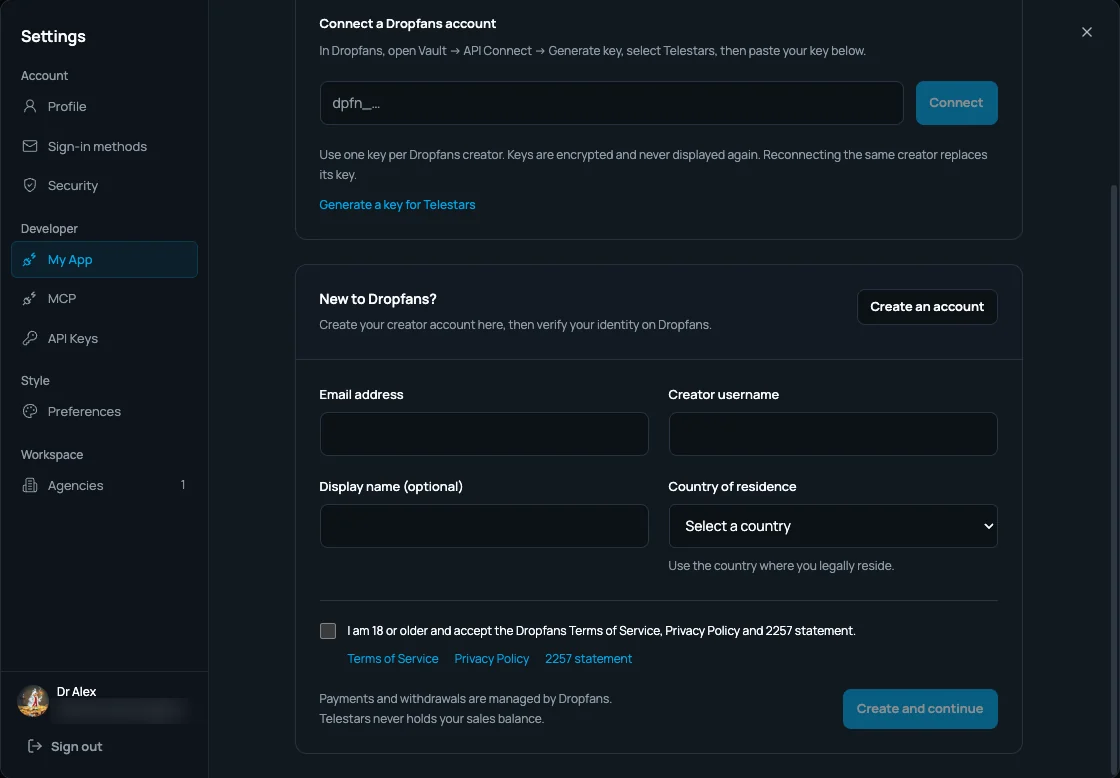
Task: Close the Settings dialog with the X
Action: (1086, 32)
